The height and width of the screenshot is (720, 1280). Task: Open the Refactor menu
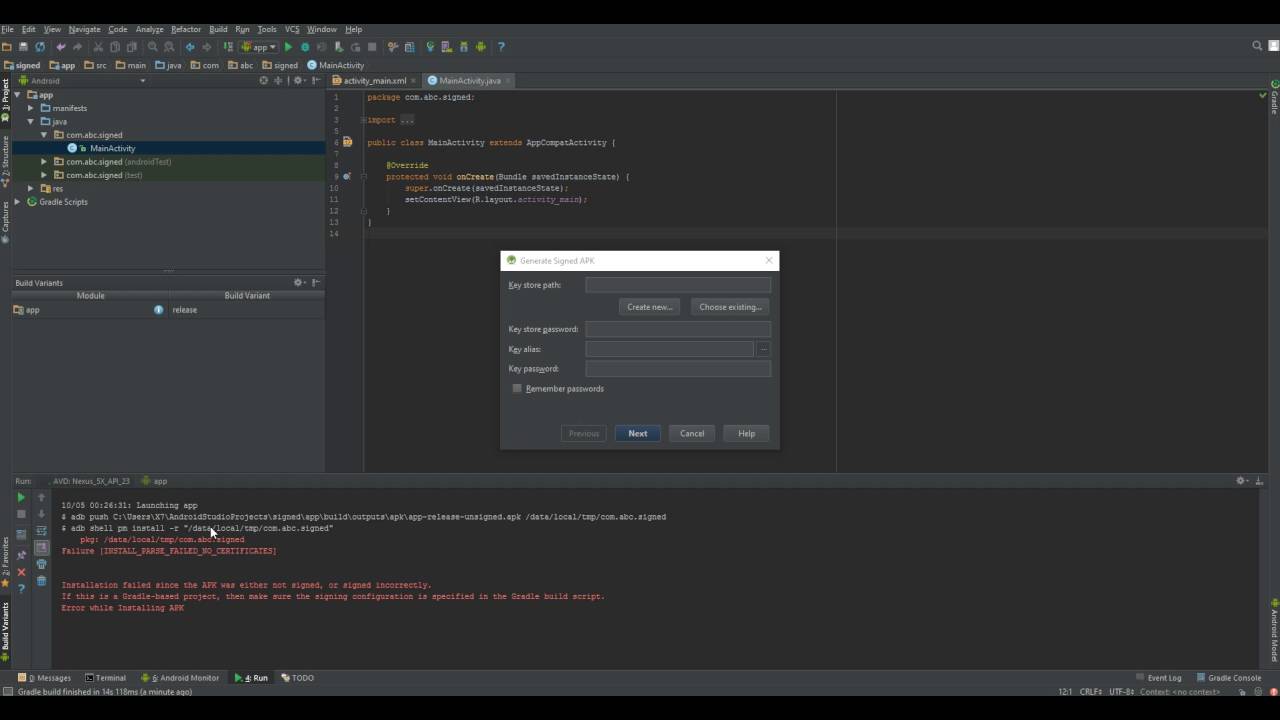pos(185,30)
